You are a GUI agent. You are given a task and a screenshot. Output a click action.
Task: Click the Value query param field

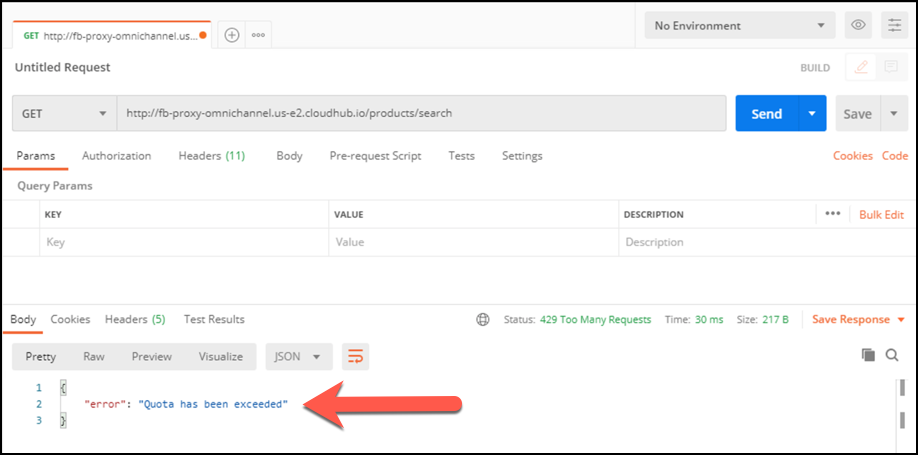pyautogui.click(x=473, y=242)
